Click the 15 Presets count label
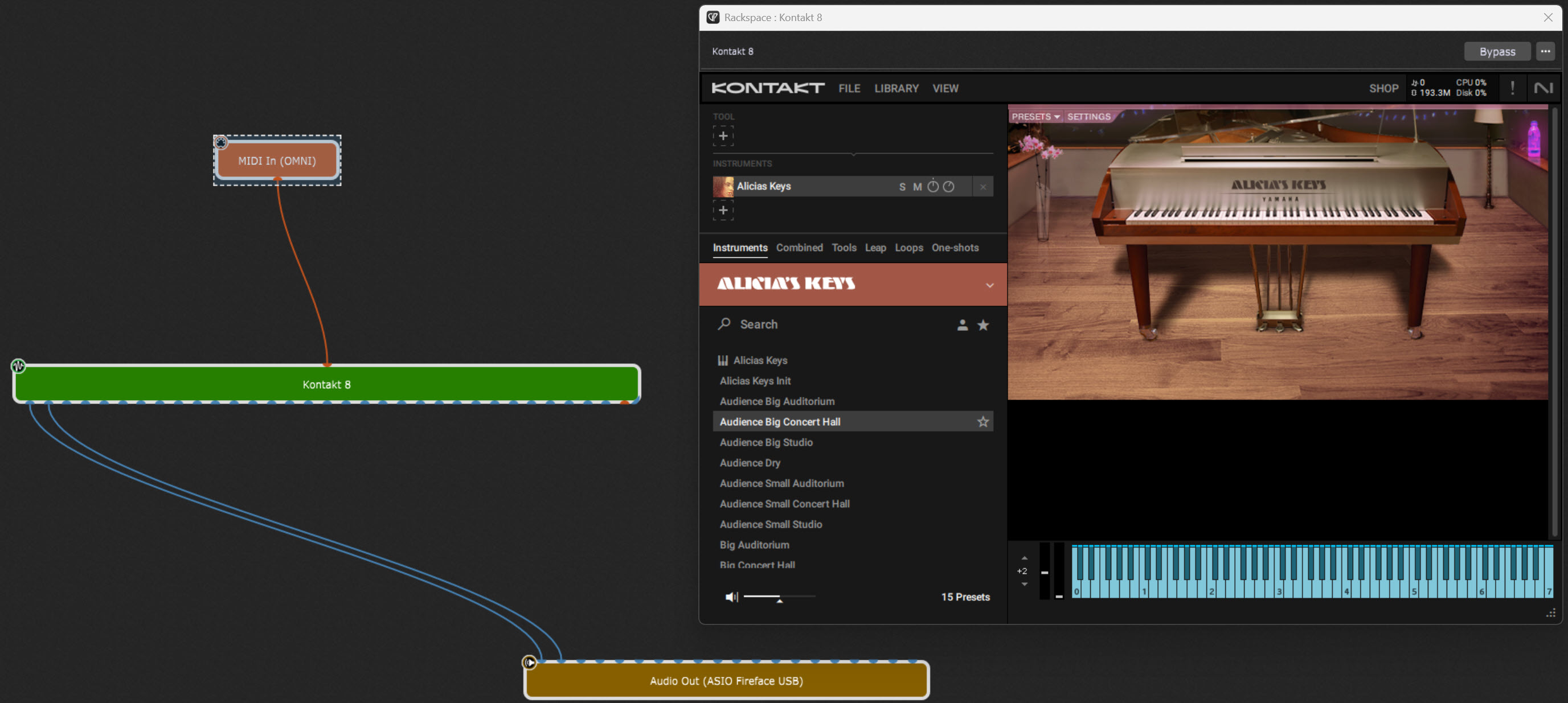This screenshot has width=1568, height=703. click(x=965, y=597)
